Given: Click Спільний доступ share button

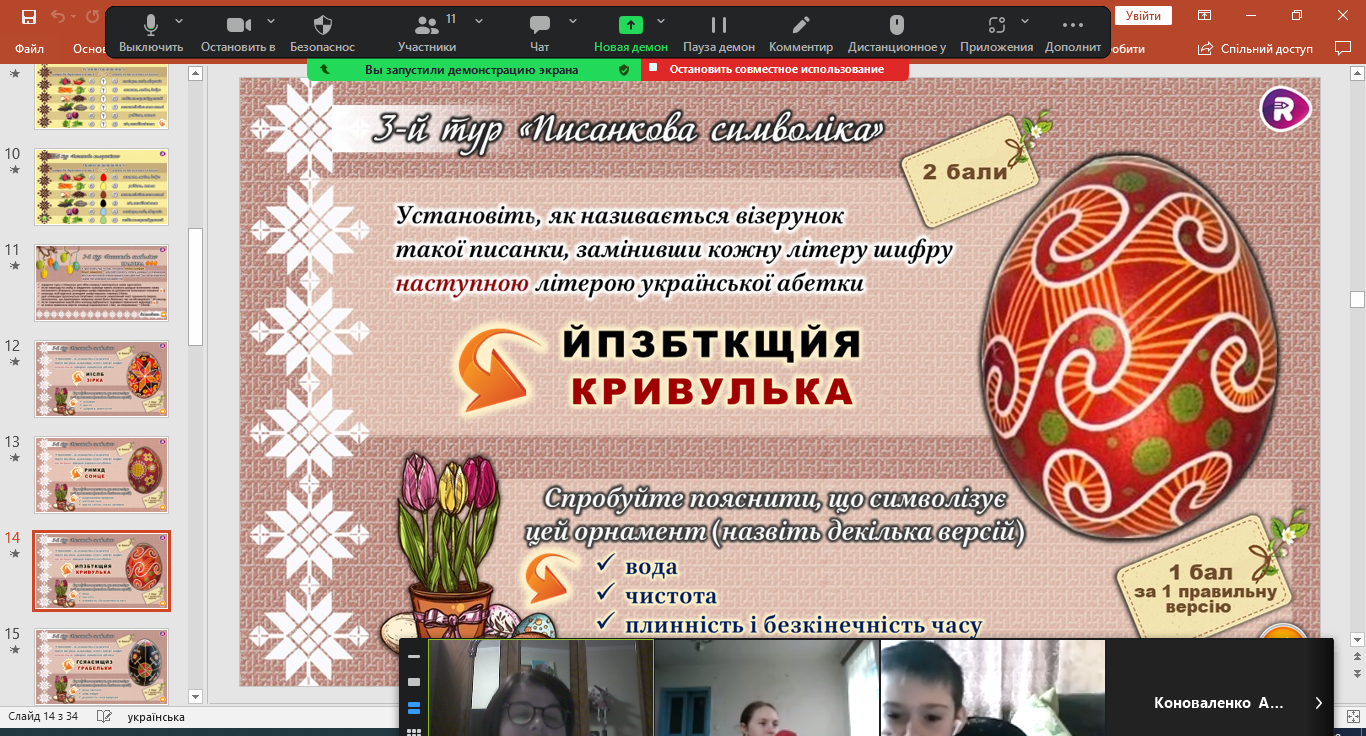Looking at the screenshot, I should (1255, 48).
